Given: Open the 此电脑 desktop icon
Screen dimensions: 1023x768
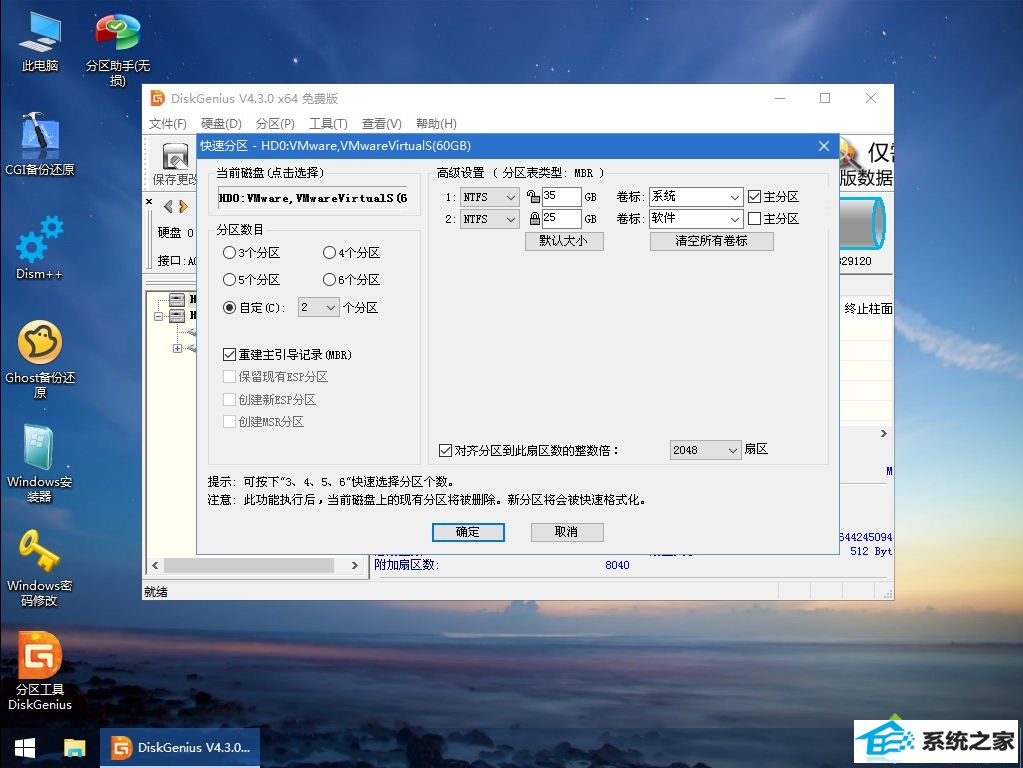Looking at the screenshot, I should point(40,40).
